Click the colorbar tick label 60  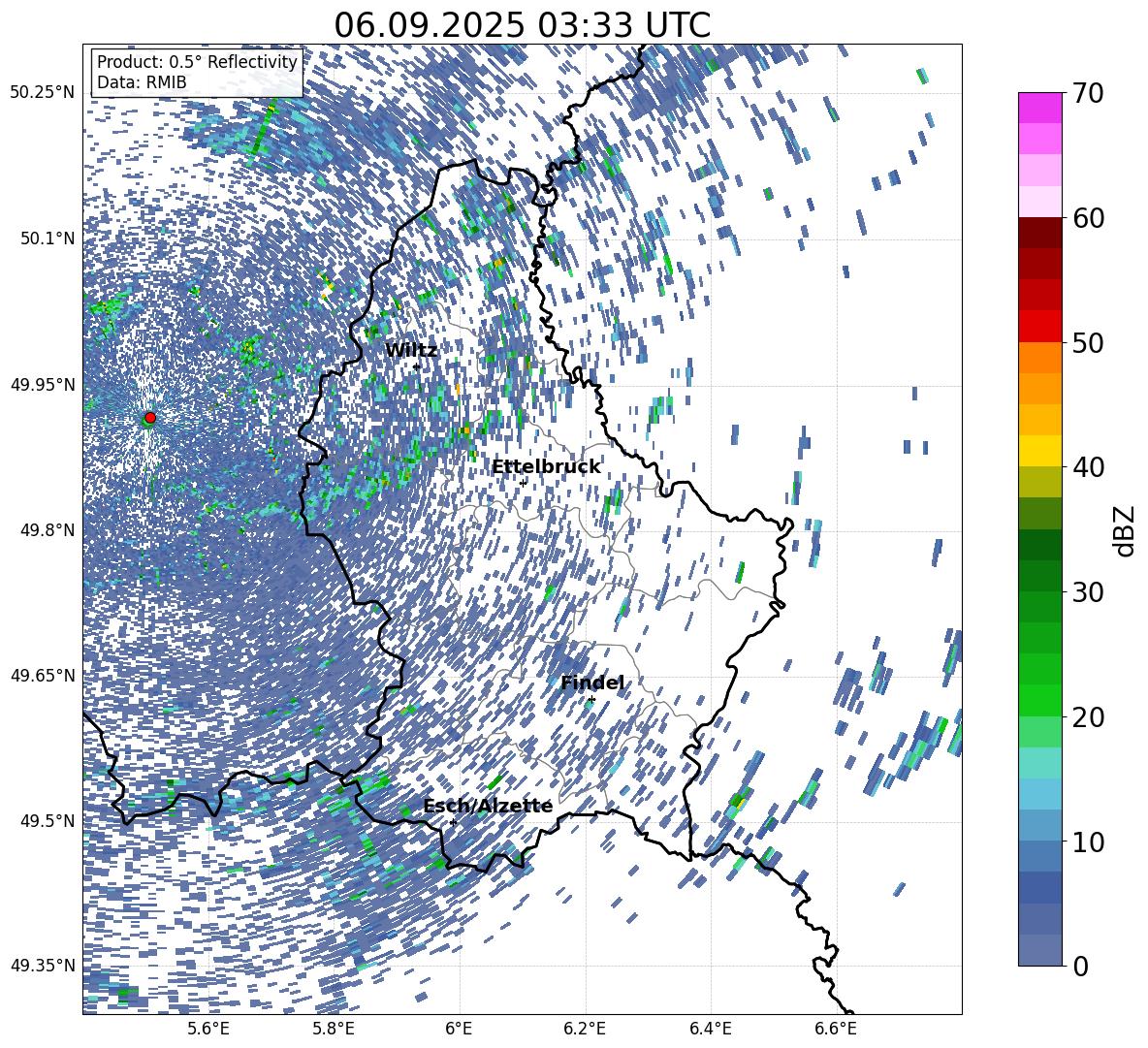1088,218
